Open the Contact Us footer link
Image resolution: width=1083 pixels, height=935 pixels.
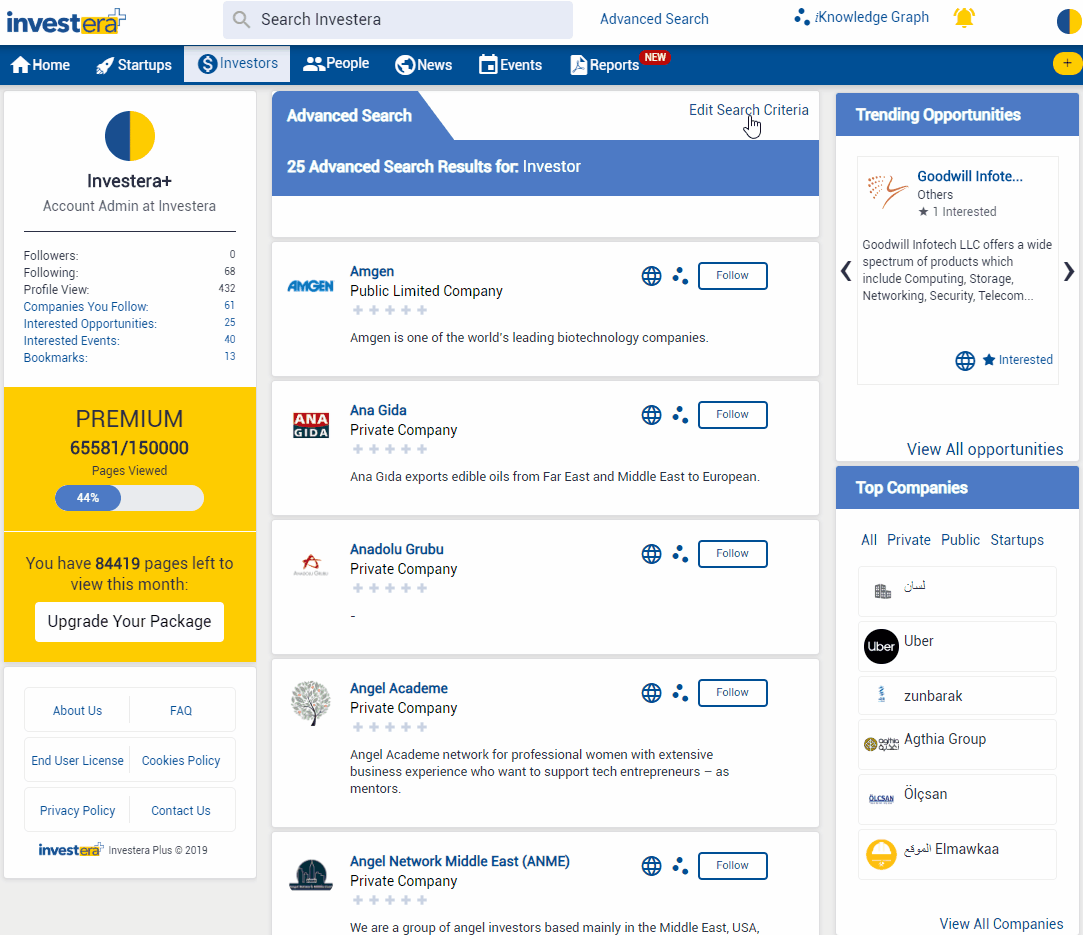pos(181,810)
